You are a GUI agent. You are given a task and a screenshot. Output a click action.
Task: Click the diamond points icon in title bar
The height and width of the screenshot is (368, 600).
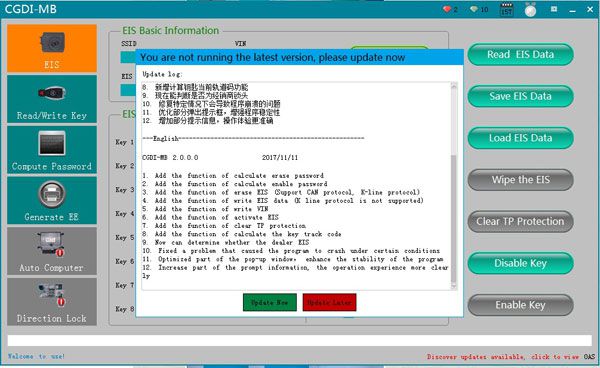tap(474, 9)
